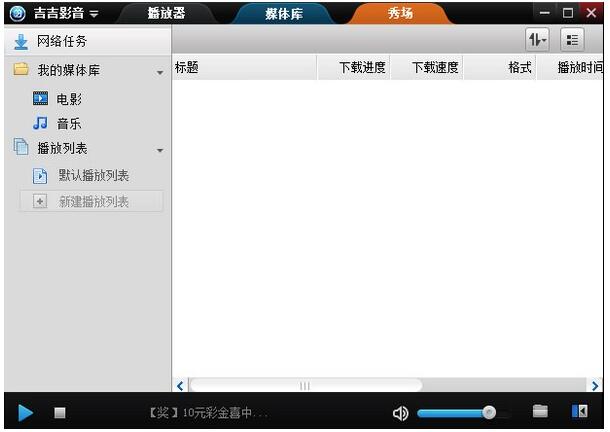Image resolution: width=610 pixels, height=432 pixels.
Task: Click the yellow folder icon of 我的媒体库
Action: tap(21, 69)
